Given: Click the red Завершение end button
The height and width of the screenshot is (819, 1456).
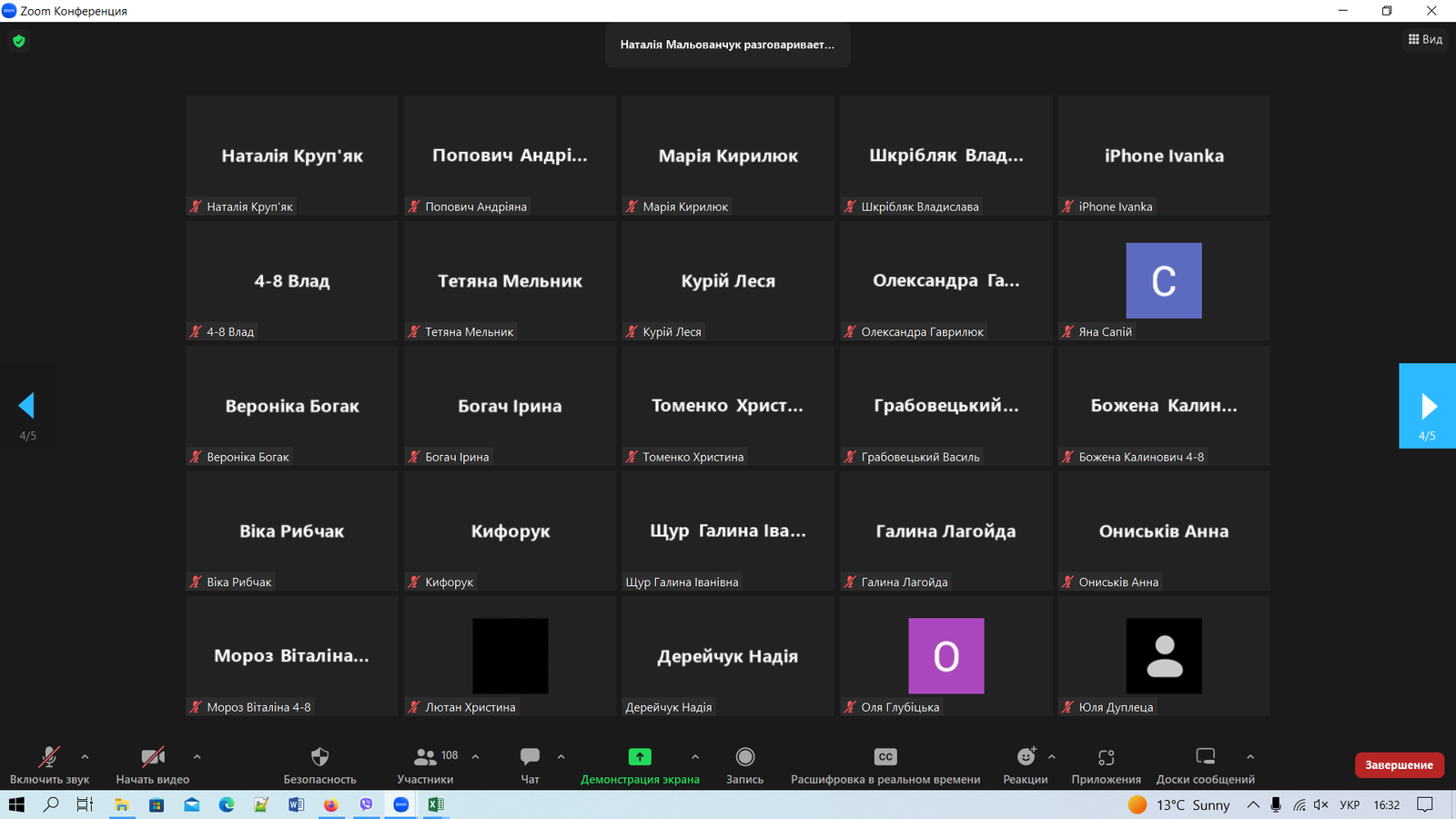Looking at the screenshot, I should tap(1399, 765).
